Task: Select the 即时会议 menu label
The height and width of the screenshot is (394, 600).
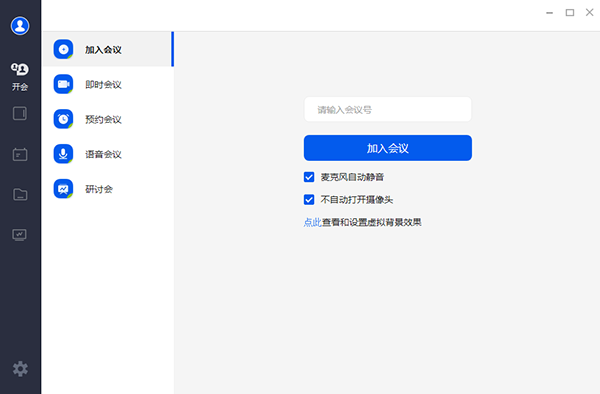Action: click(103, 85)
